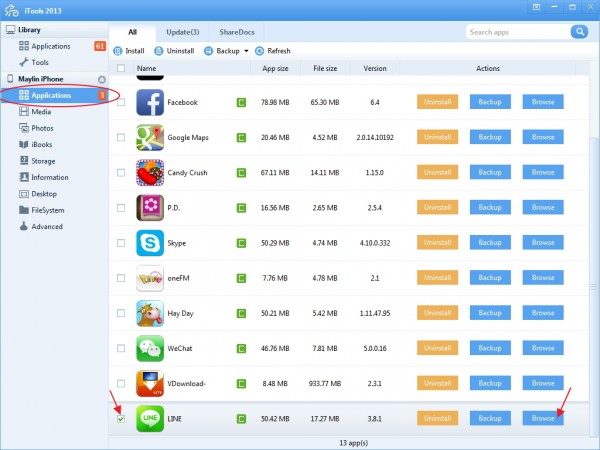Open iBooks in the sidebar

(x=43, y=144)
